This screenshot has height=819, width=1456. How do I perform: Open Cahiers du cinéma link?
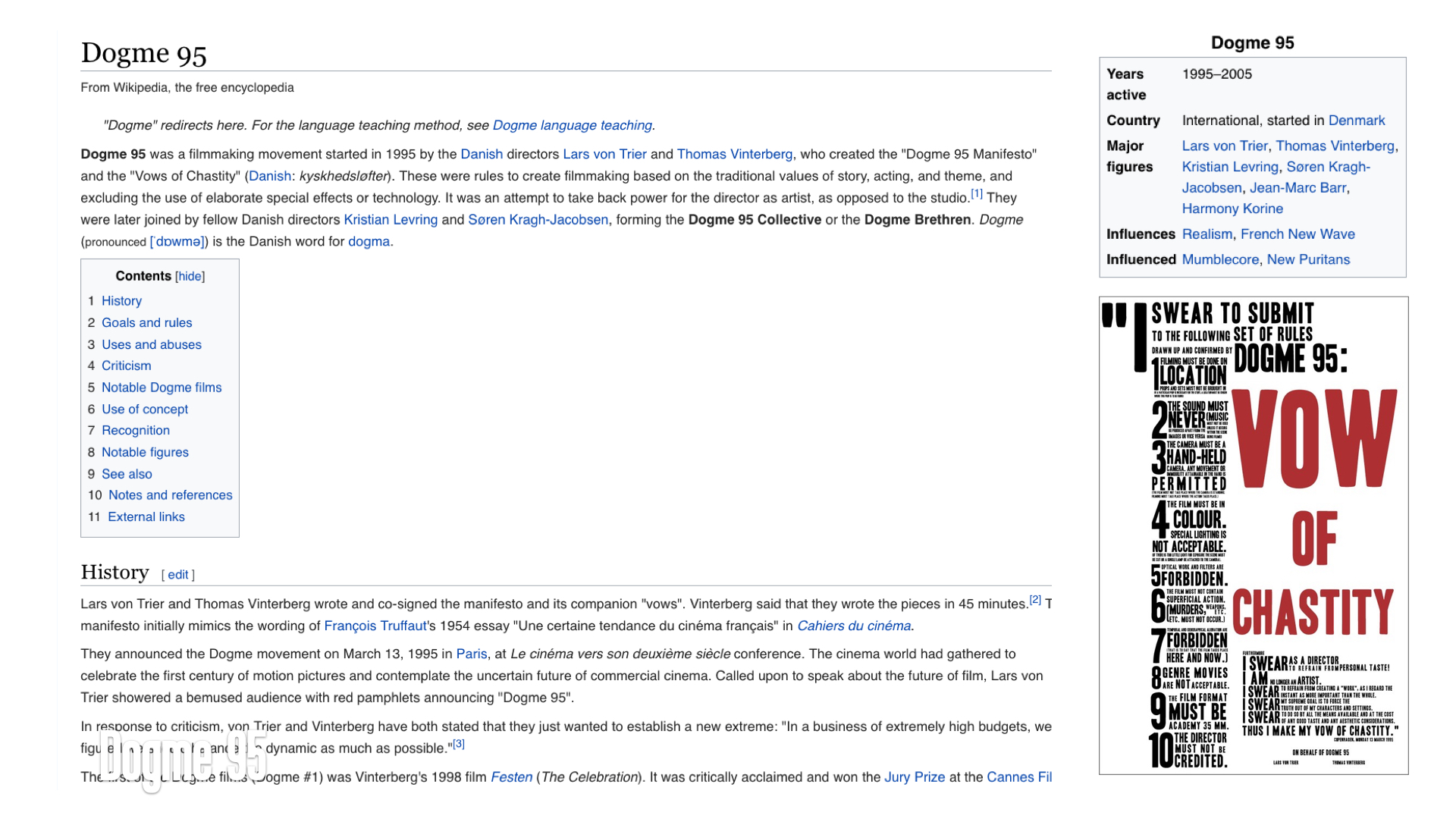(x=853, y=626)
